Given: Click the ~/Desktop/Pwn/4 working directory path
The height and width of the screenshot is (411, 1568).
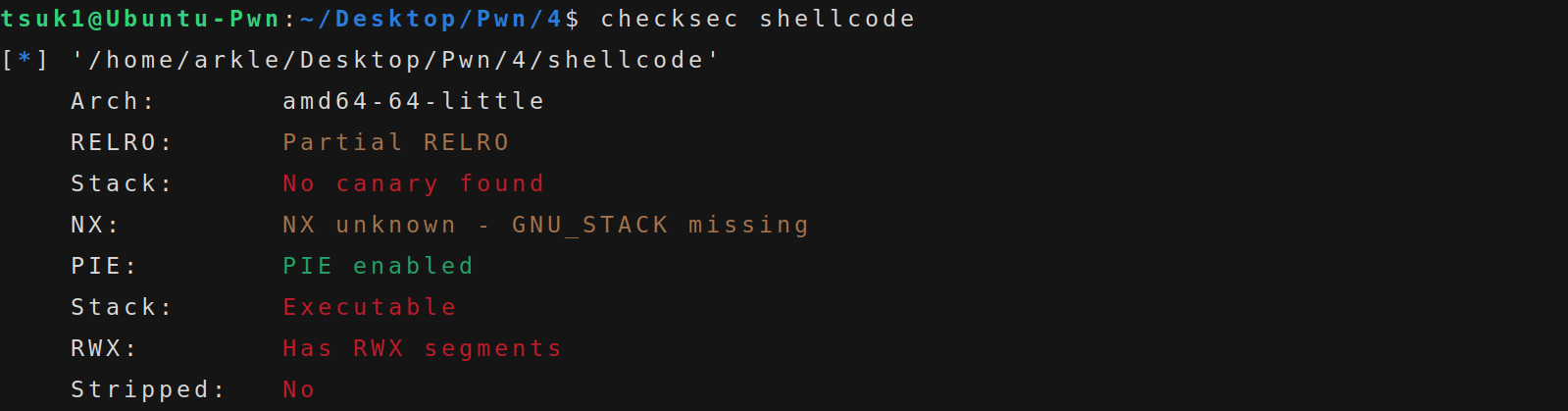Looking at the screenshot, I should coord(431,19).
